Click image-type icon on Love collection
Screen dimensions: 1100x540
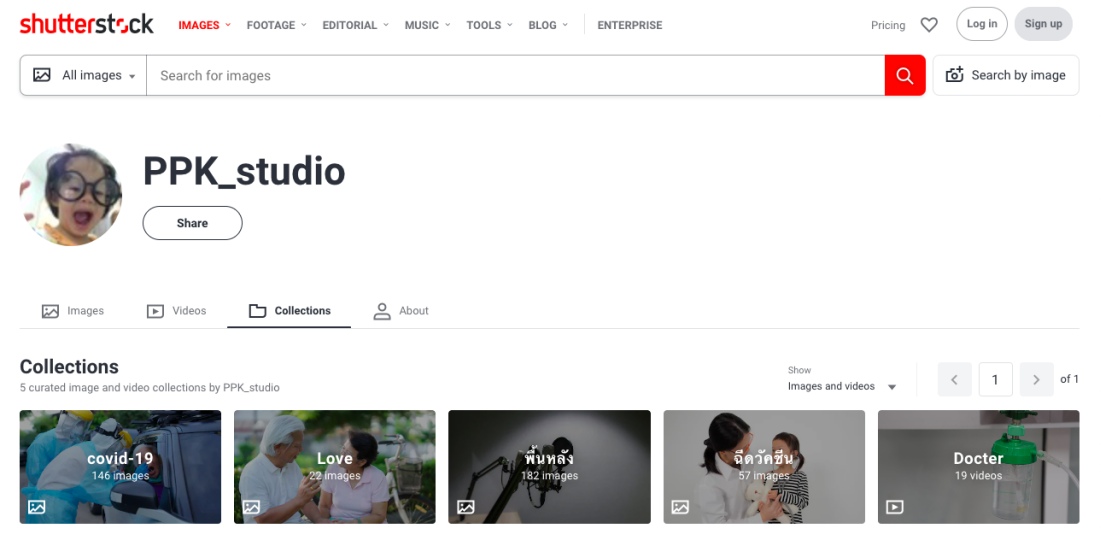pyautogui.click(x=251, y=506)
